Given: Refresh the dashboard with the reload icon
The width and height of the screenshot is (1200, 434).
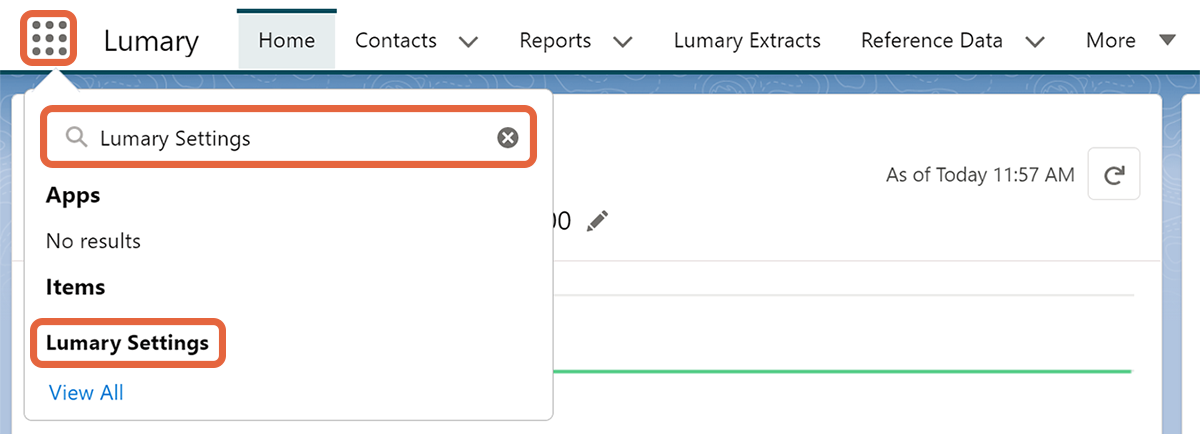Looking at the screenshot, I should [x=1113, y=175].
